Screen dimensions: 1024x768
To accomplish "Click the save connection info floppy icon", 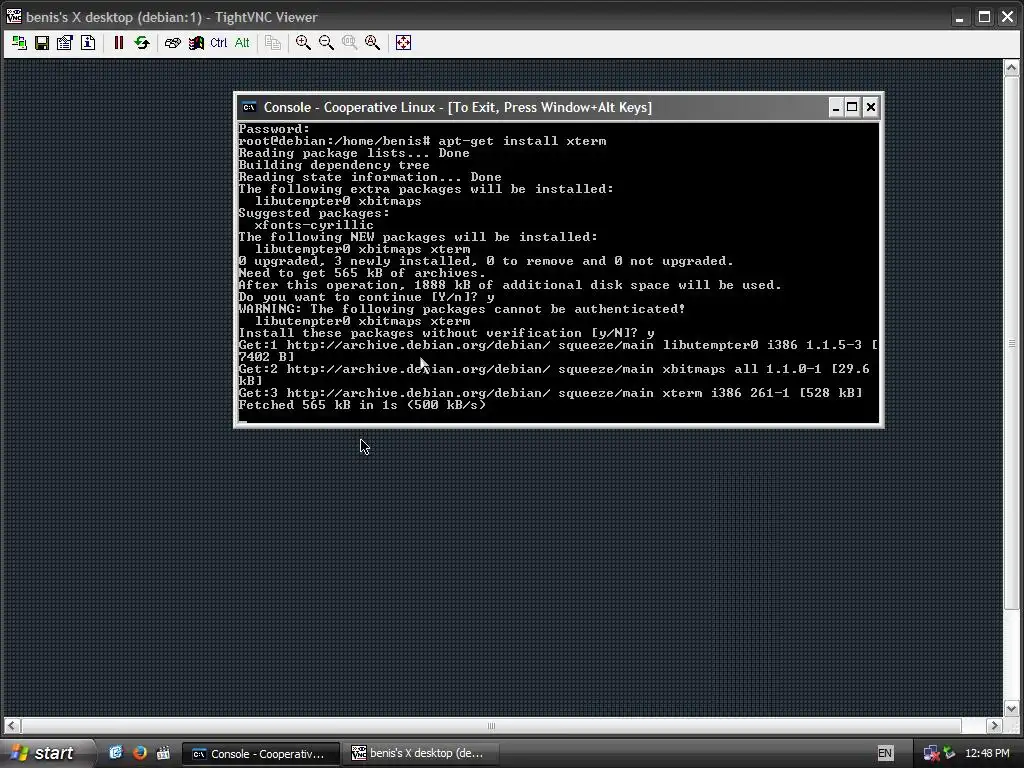I will (x=42, y=43).
